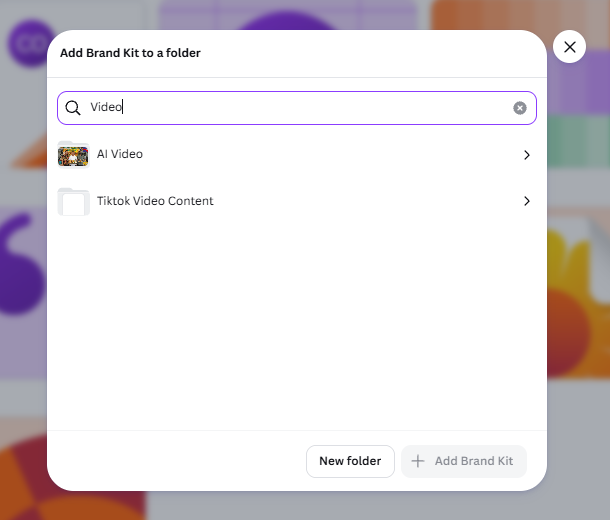
Task: Expand the Tiktok Video Content chevron
Action: coord(527,201)
